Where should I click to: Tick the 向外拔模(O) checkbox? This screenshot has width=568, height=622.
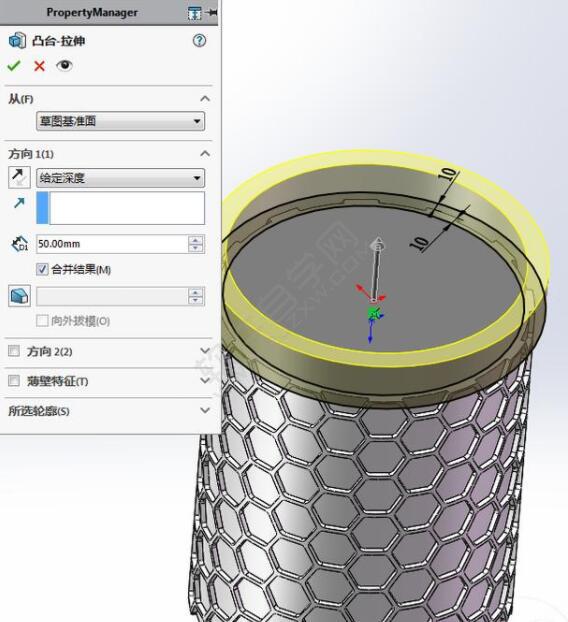(x=42, y=321)
